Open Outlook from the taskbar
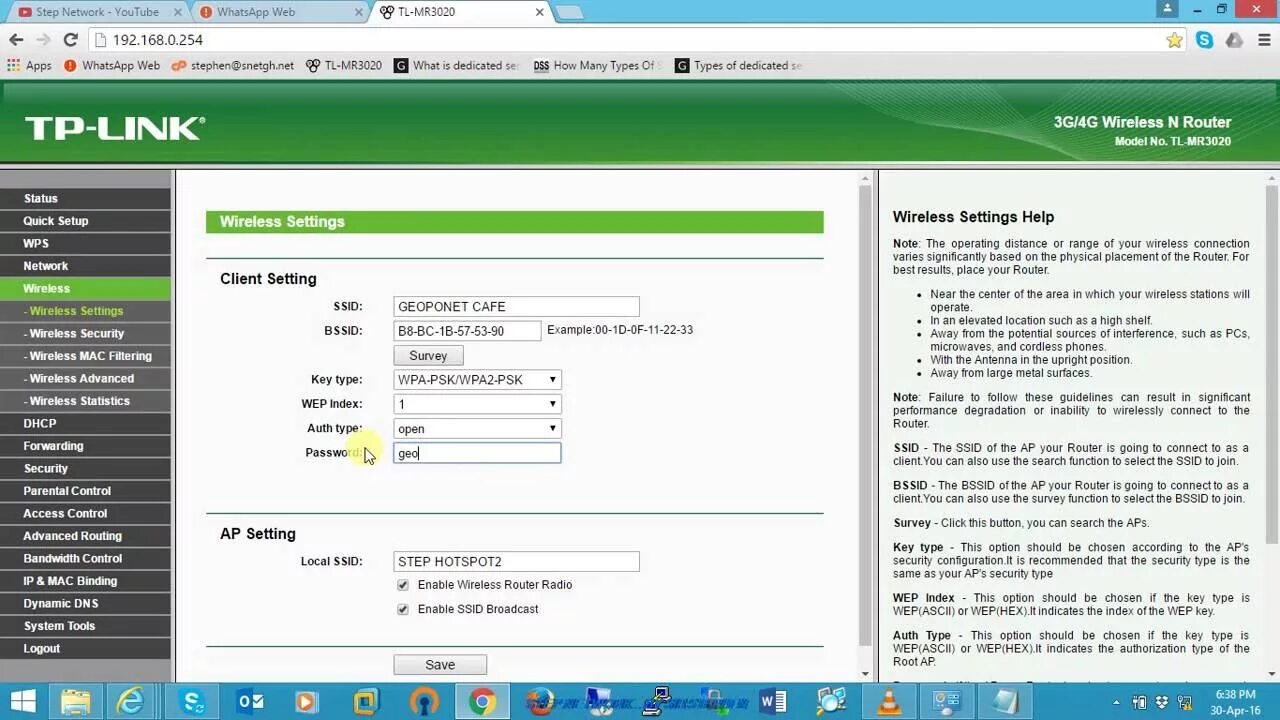Viewport: 1280px width, 720px height. [250, 701]
